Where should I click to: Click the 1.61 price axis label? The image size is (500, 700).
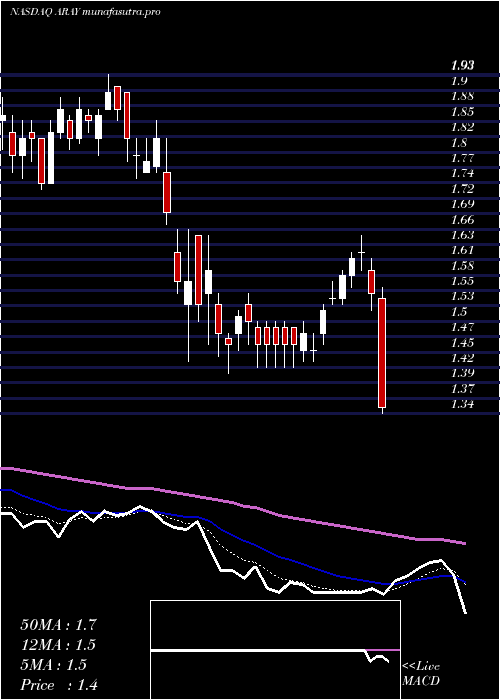462,250
